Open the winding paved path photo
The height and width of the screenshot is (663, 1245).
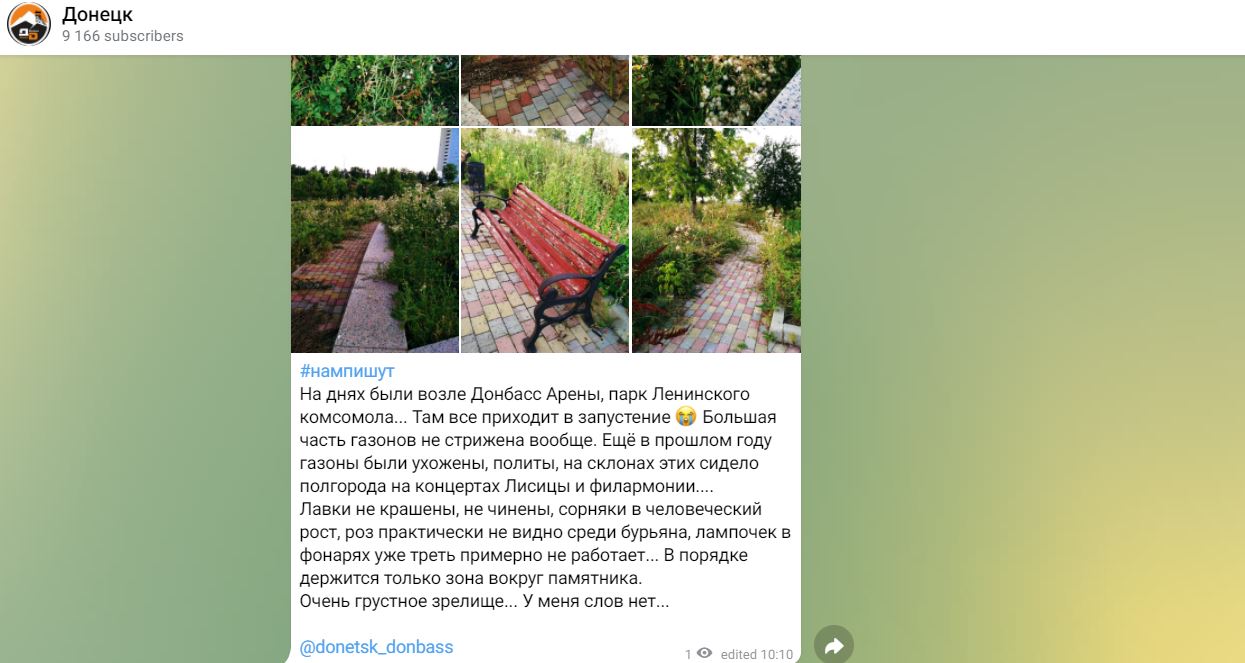(x=716, y=240)
